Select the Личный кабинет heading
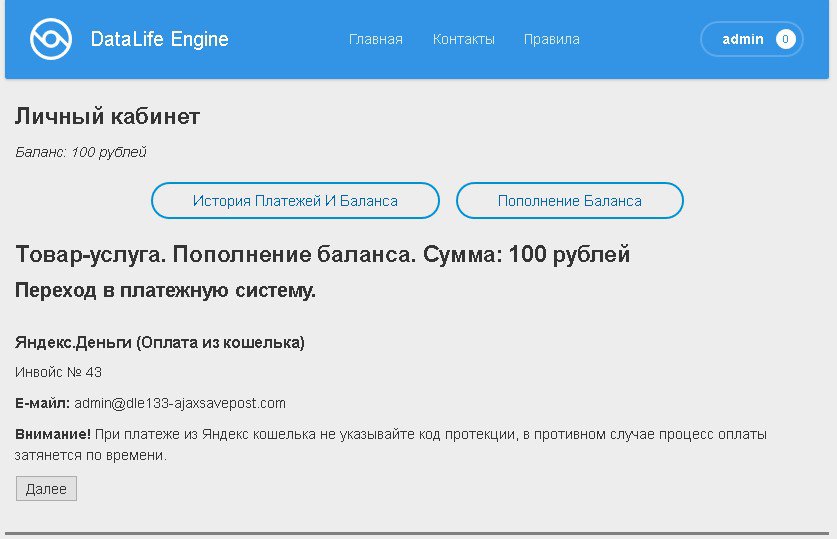Image resolution: width=837 pixels, height=539 pixels. 107,116
